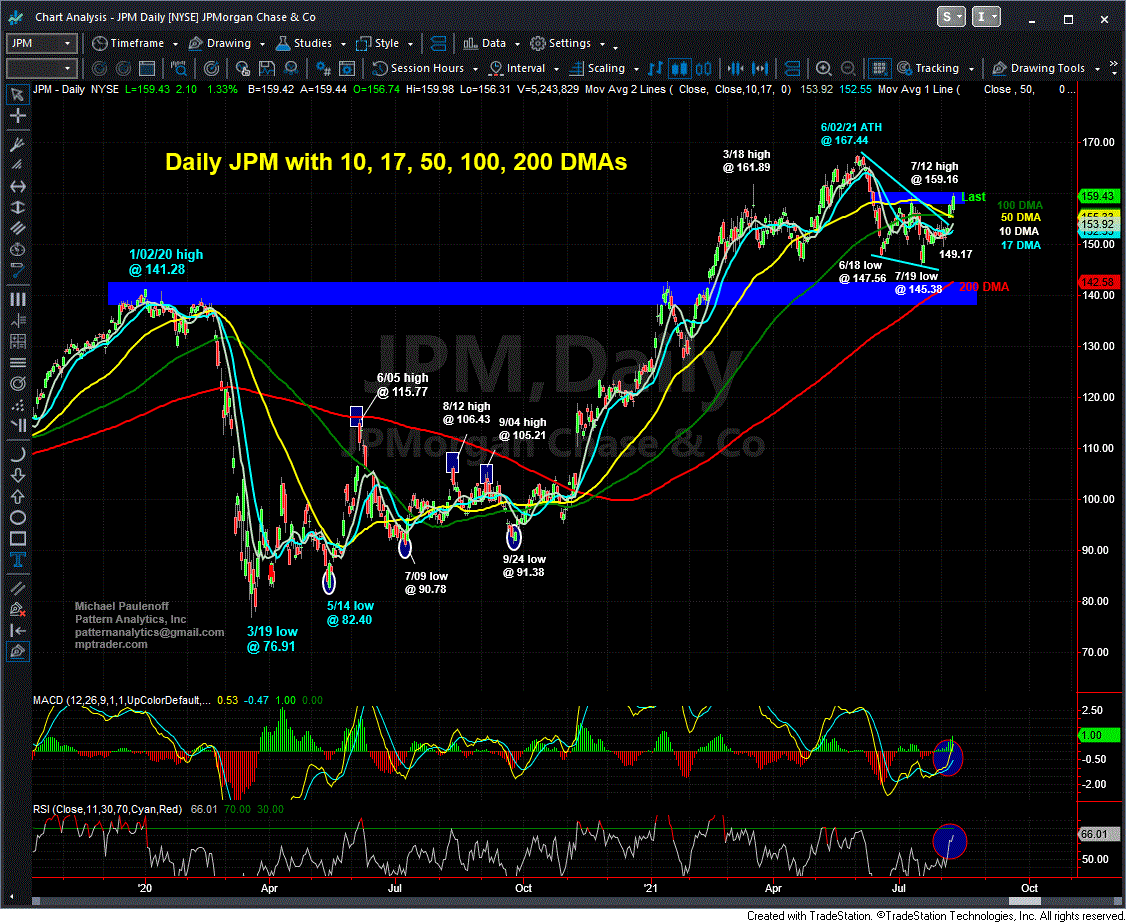Viewport: 1126px width, 922px height.
Task: Select the up arrow drawing tool
Action: [17, 496]
